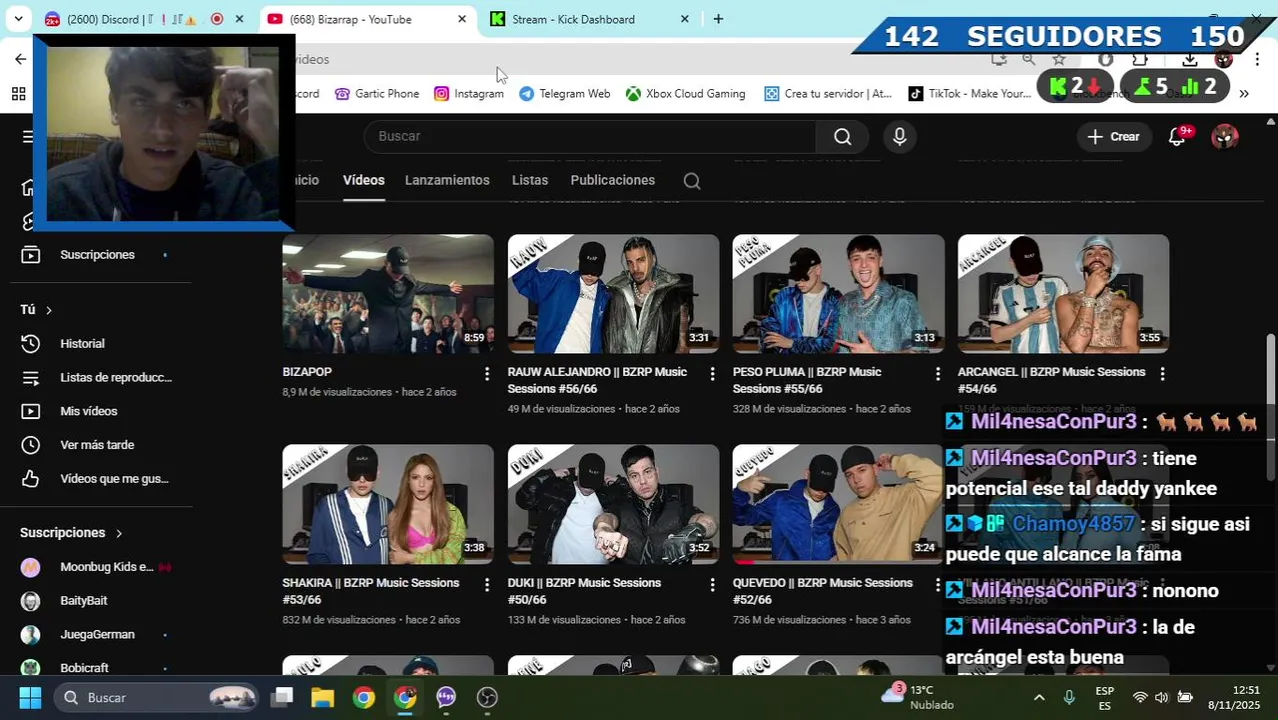Open a new browser tab

pos(718,19)
